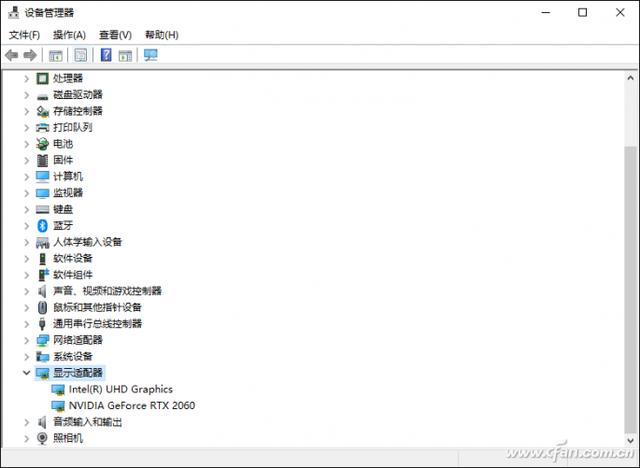Click the show/hide console tree toolbar icon
The height and width of the screenshot is (468, 640).
click(x=56, y=55)
